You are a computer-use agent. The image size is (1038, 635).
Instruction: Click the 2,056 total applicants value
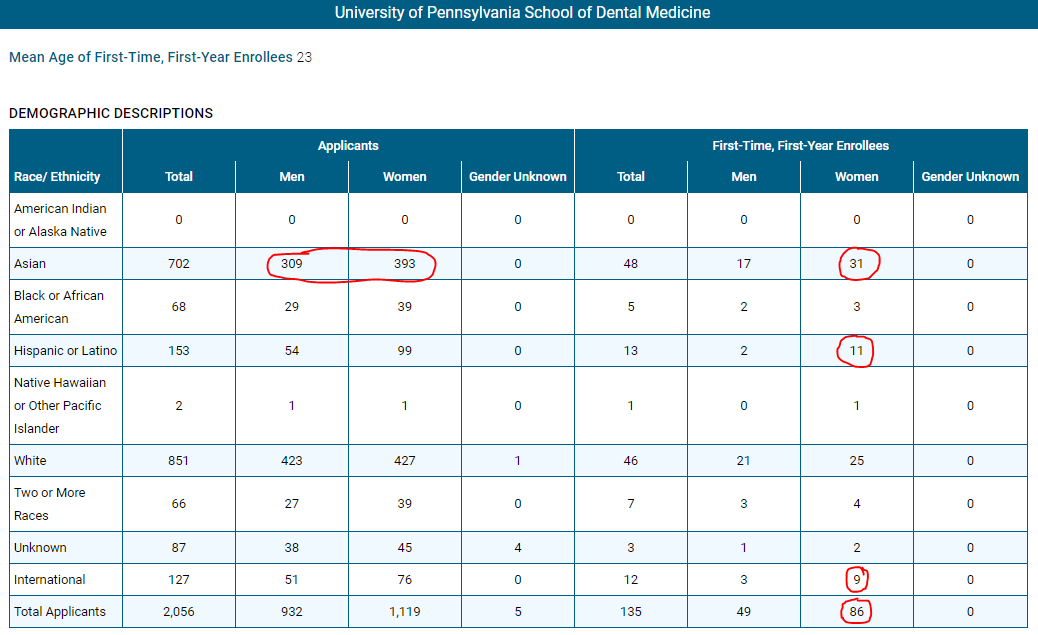point(178,611)
